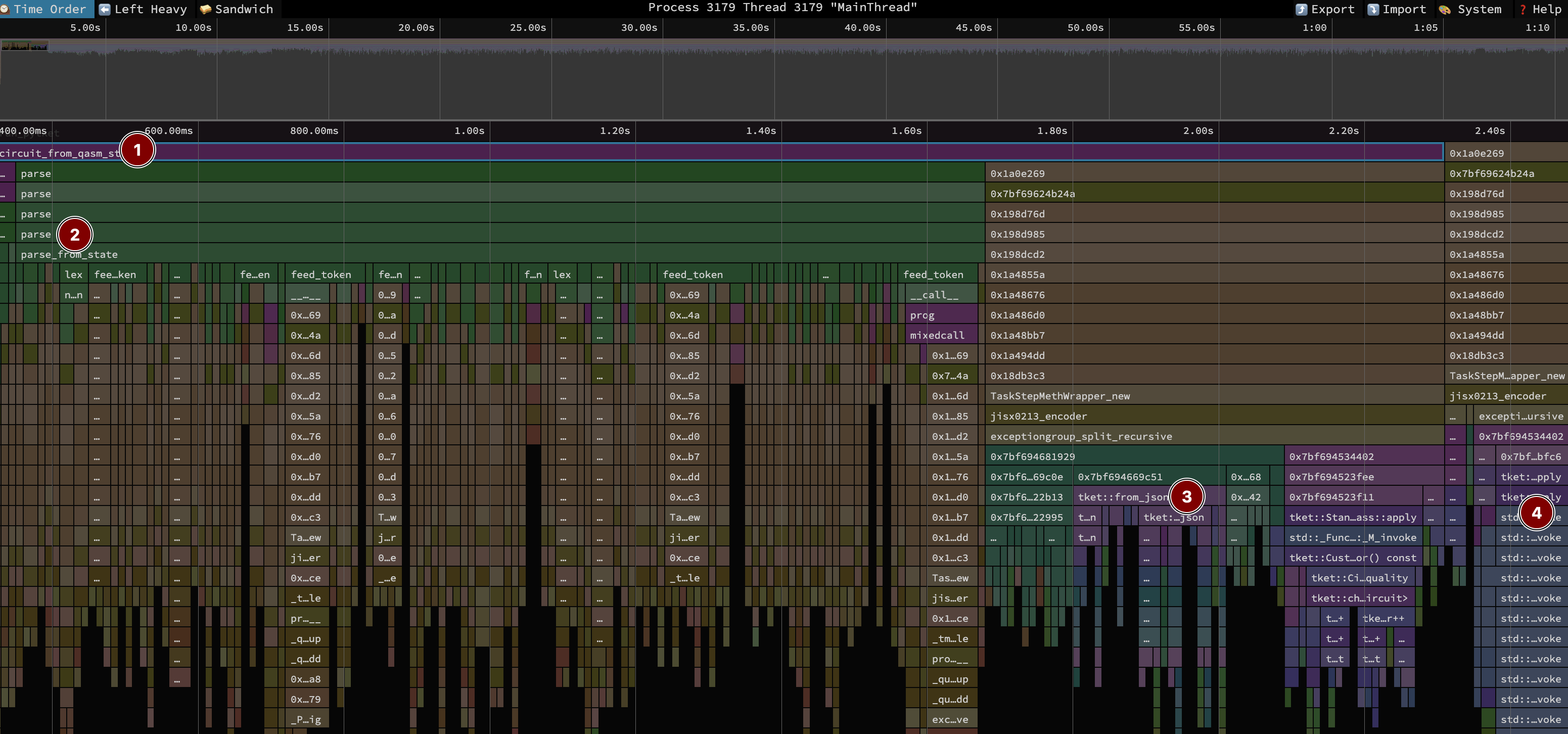Click the thread title "MainThread" header
This screenshot has width=1568, height=734.
pyautogui.click(x=782, y=7)
